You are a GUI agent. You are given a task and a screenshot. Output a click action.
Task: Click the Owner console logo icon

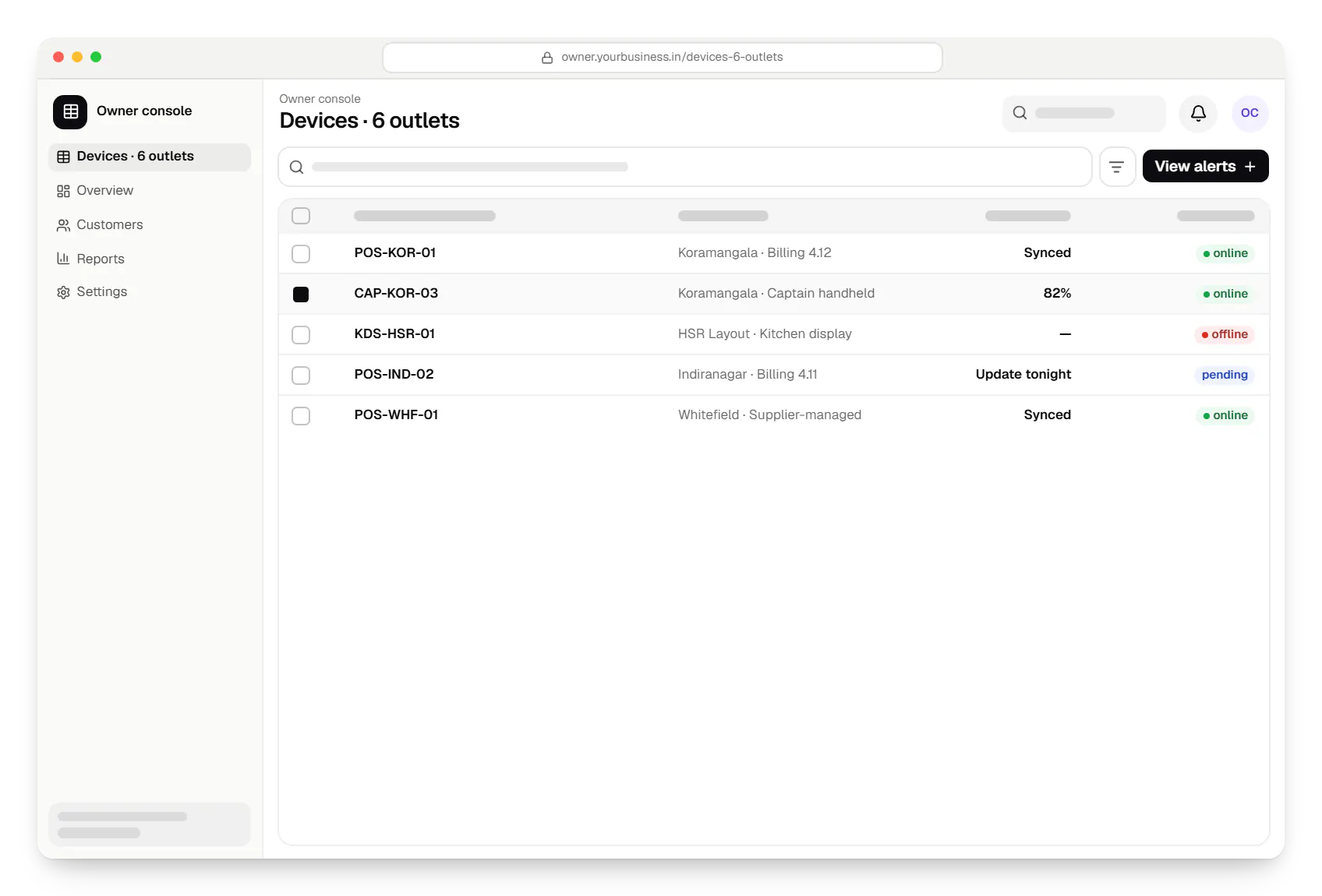70,111
